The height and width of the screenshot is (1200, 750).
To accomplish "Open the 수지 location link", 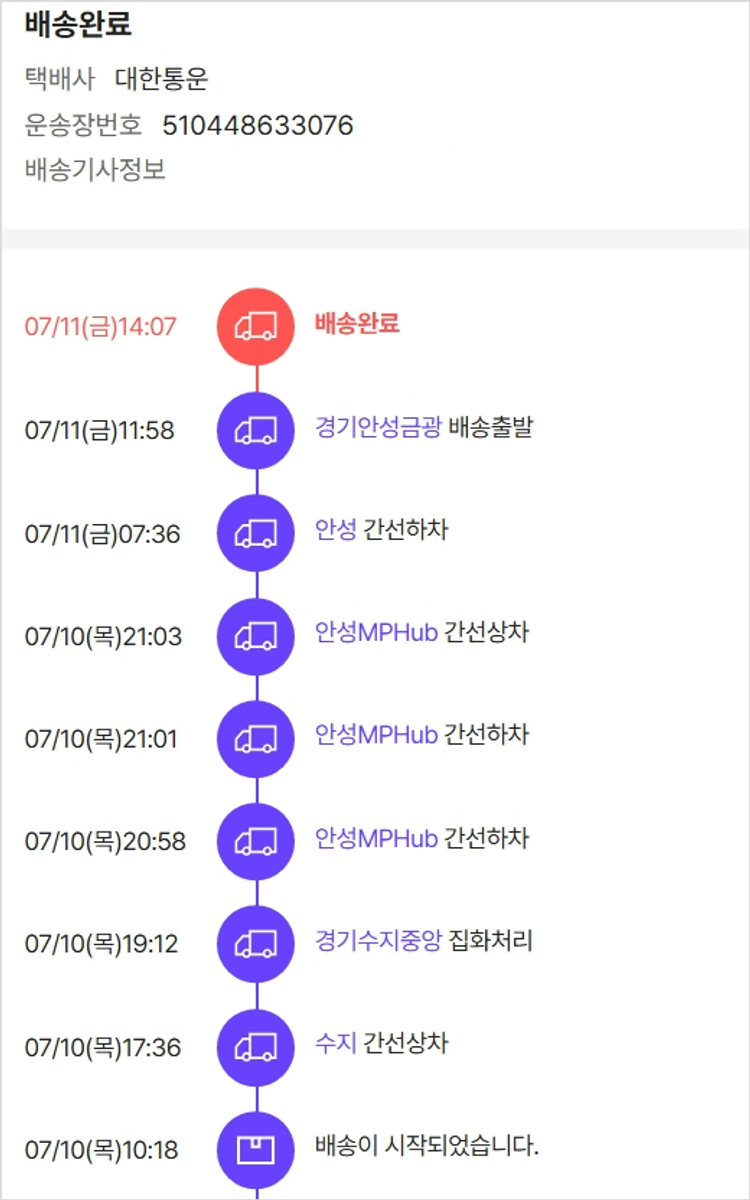I will (x=335, y=1043).
